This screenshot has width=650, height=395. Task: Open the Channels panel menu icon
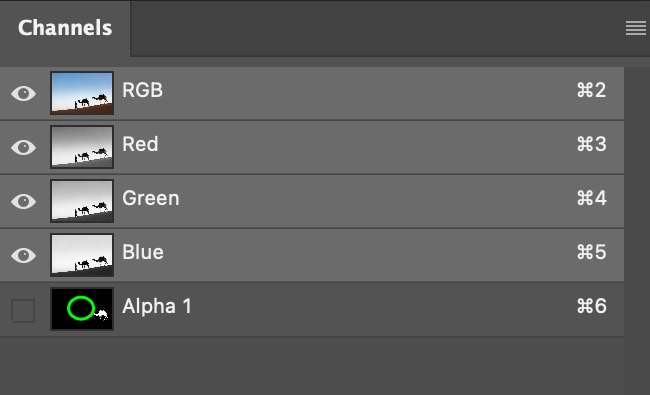[635, 28]
